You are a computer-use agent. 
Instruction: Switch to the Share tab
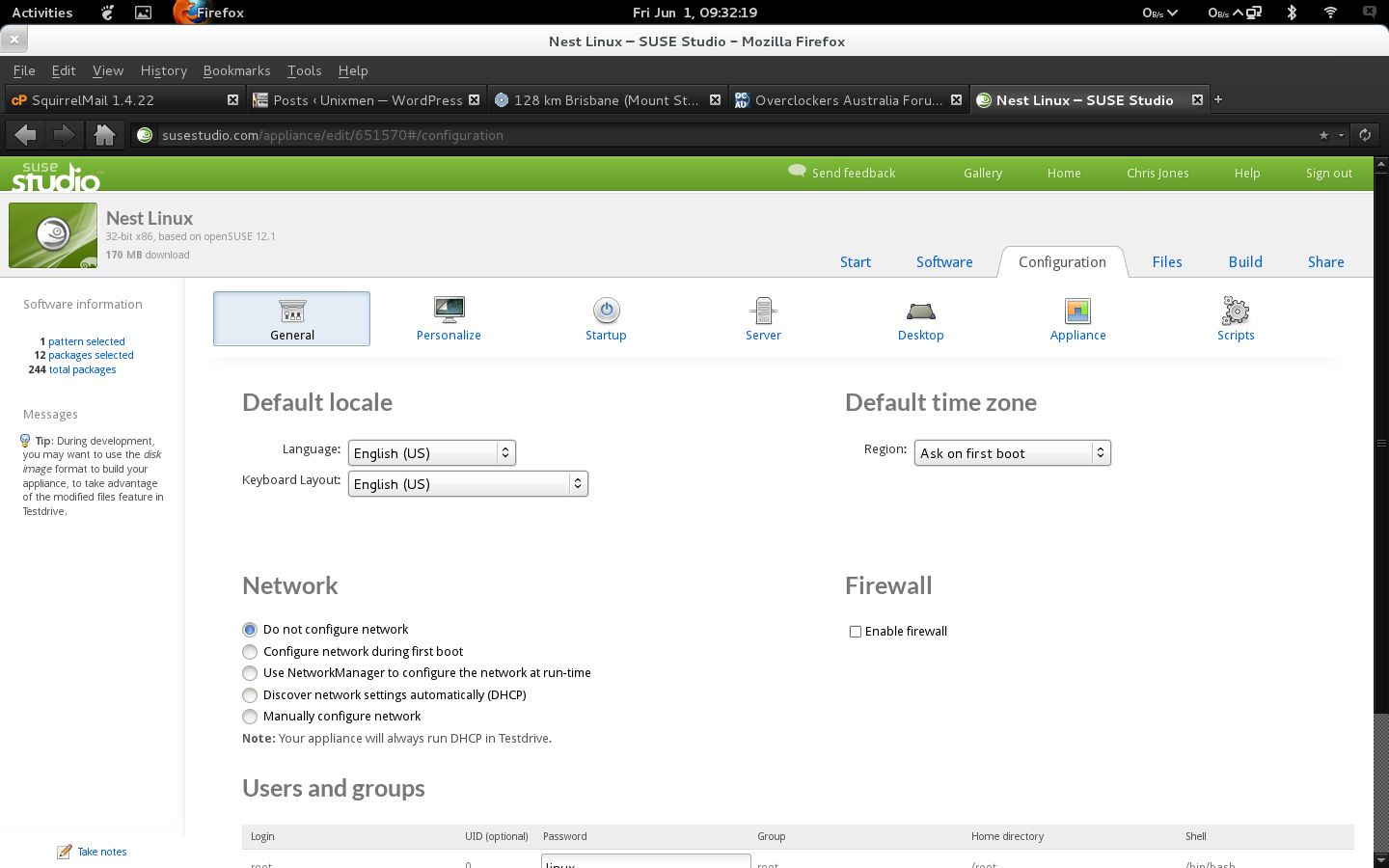(x=1326, y=262)
